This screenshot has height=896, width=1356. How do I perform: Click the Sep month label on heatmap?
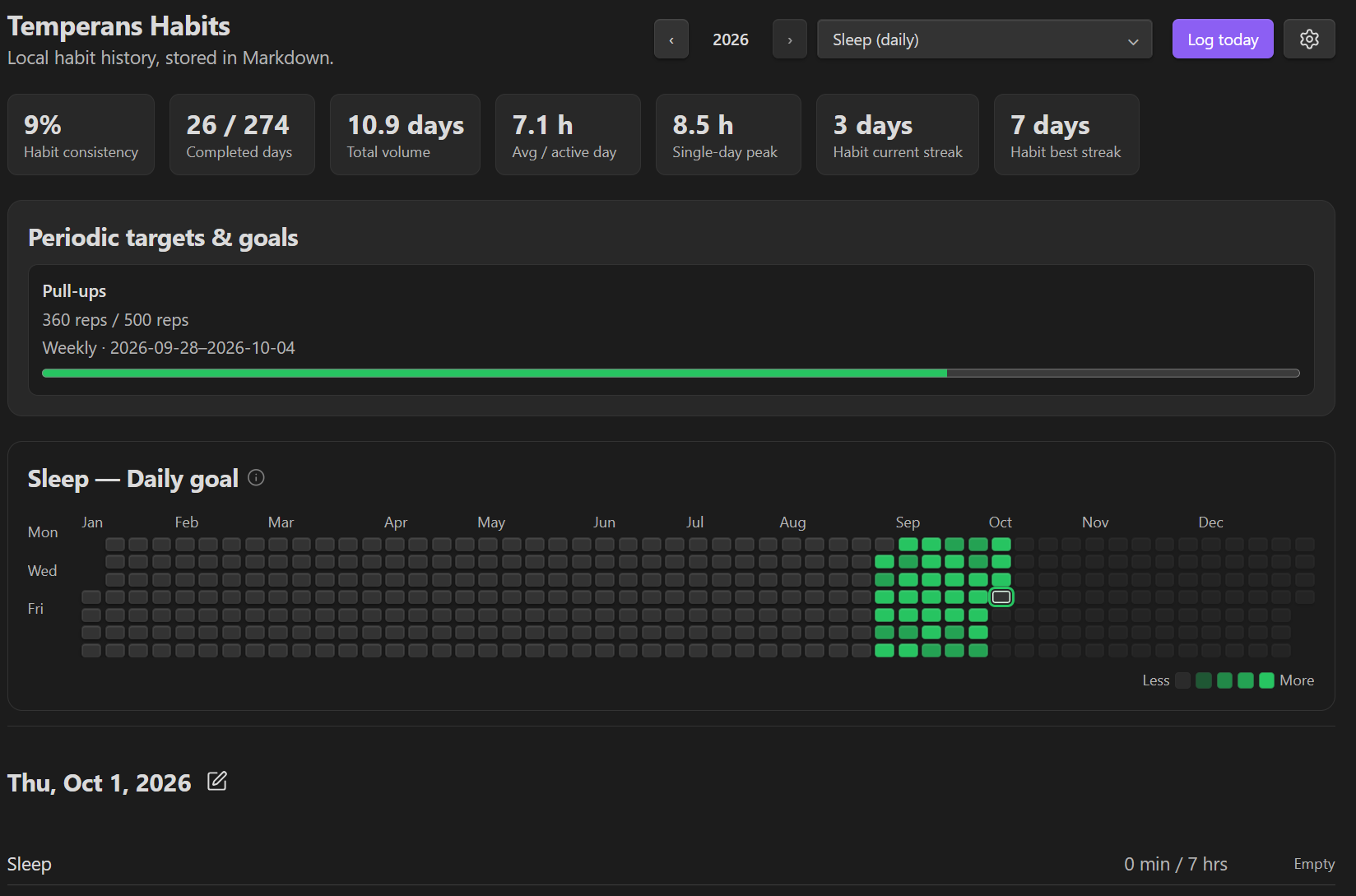click(908, 522)
